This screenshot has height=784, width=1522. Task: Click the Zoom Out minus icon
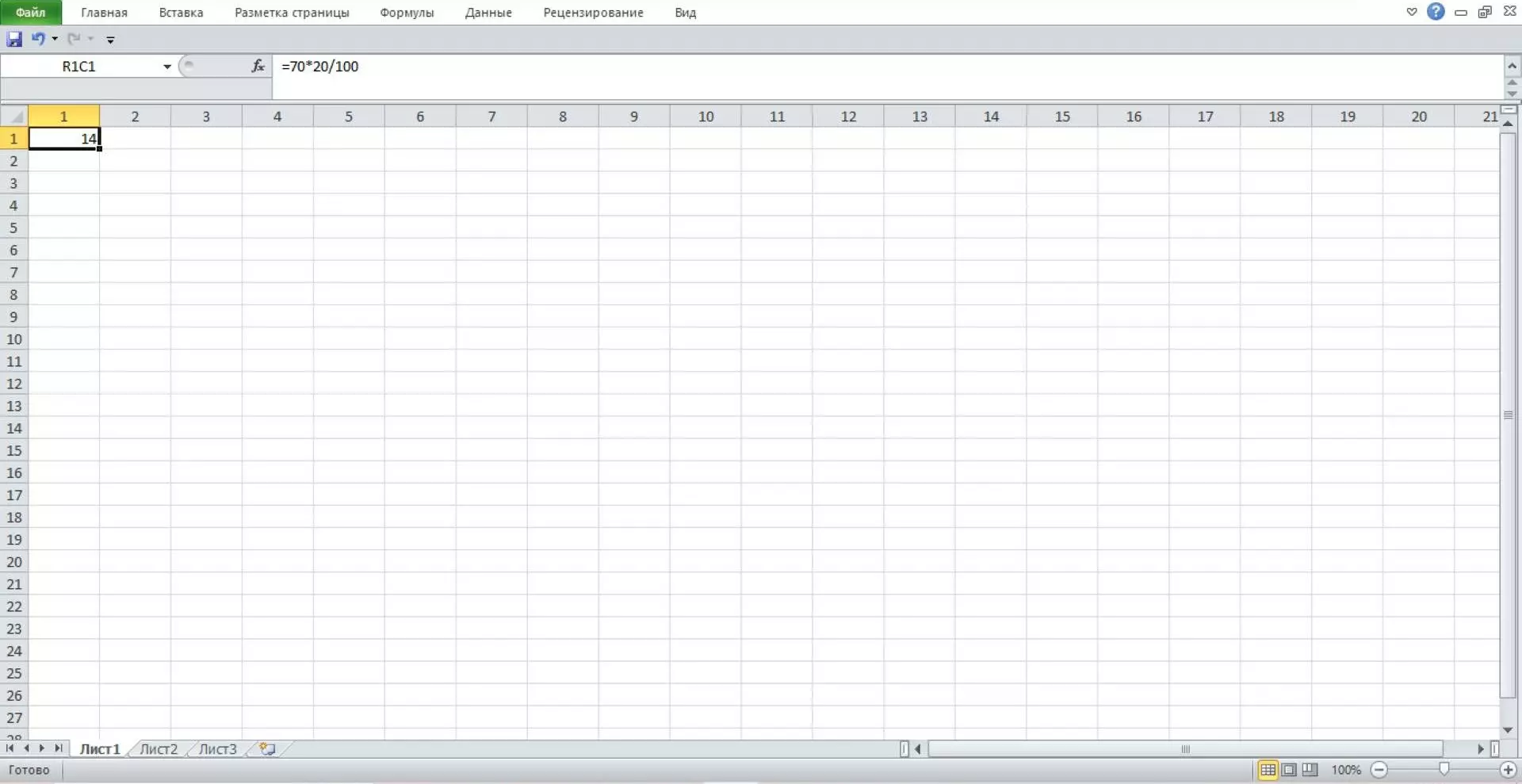(1379, 770)
